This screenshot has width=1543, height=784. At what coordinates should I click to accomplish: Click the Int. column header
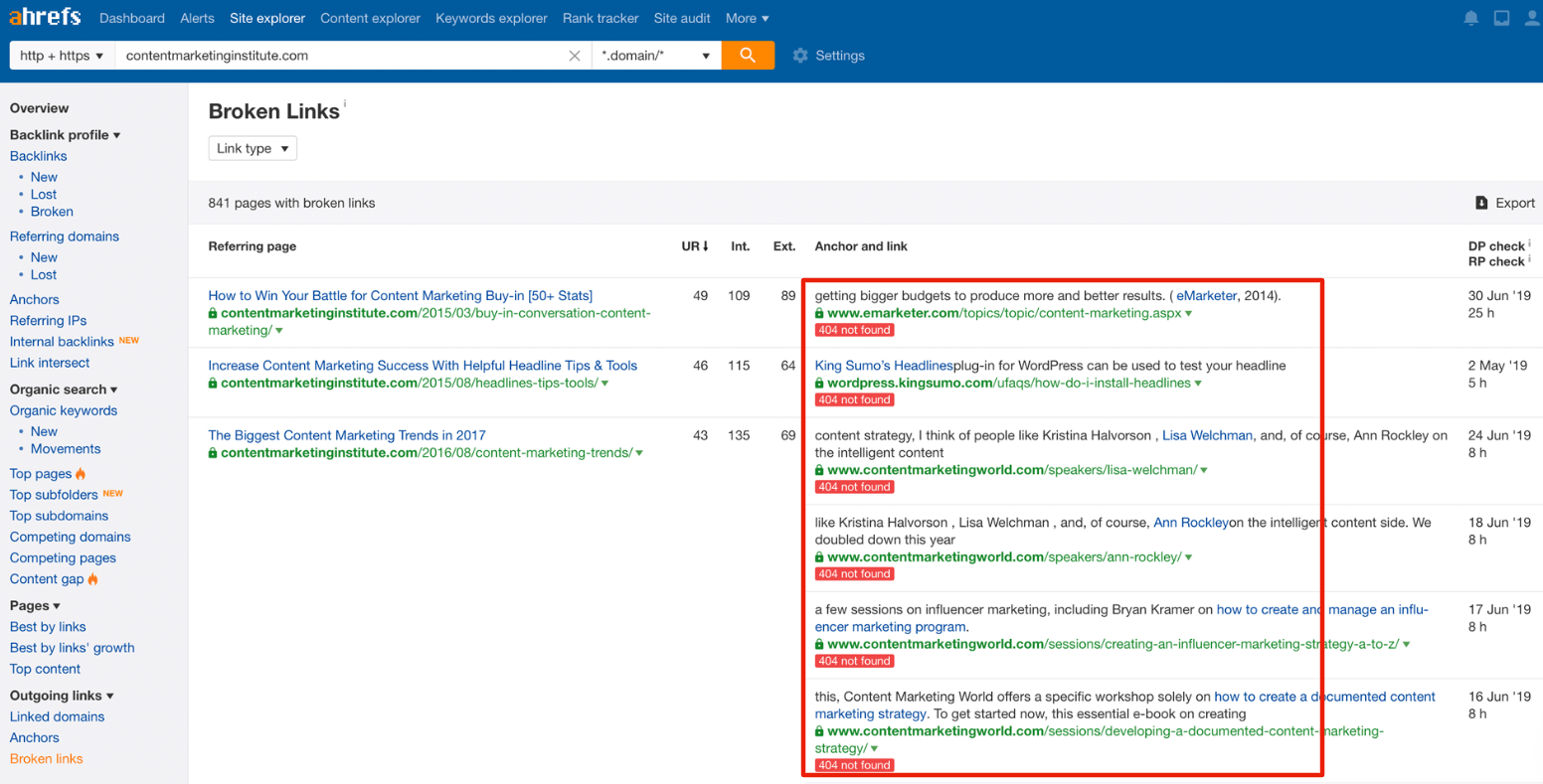pyautogui.click(x=741, y=246)
